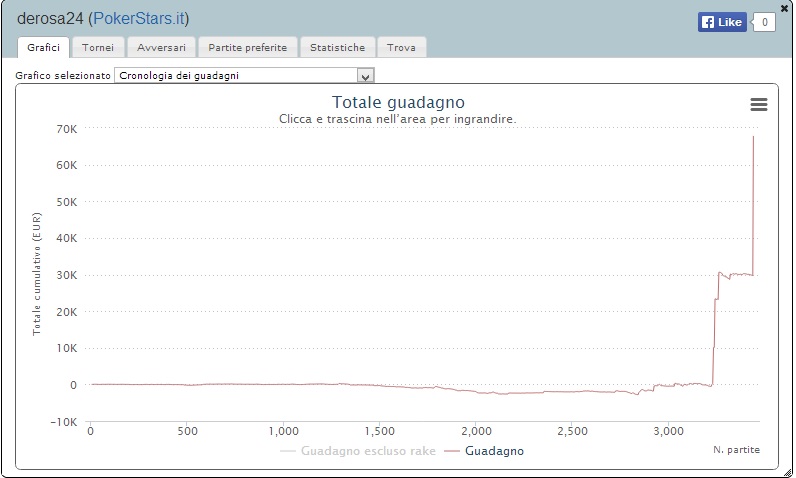Switch to the Grafici tab
This screenshot has width=796, height=478.
pos(43,48)
